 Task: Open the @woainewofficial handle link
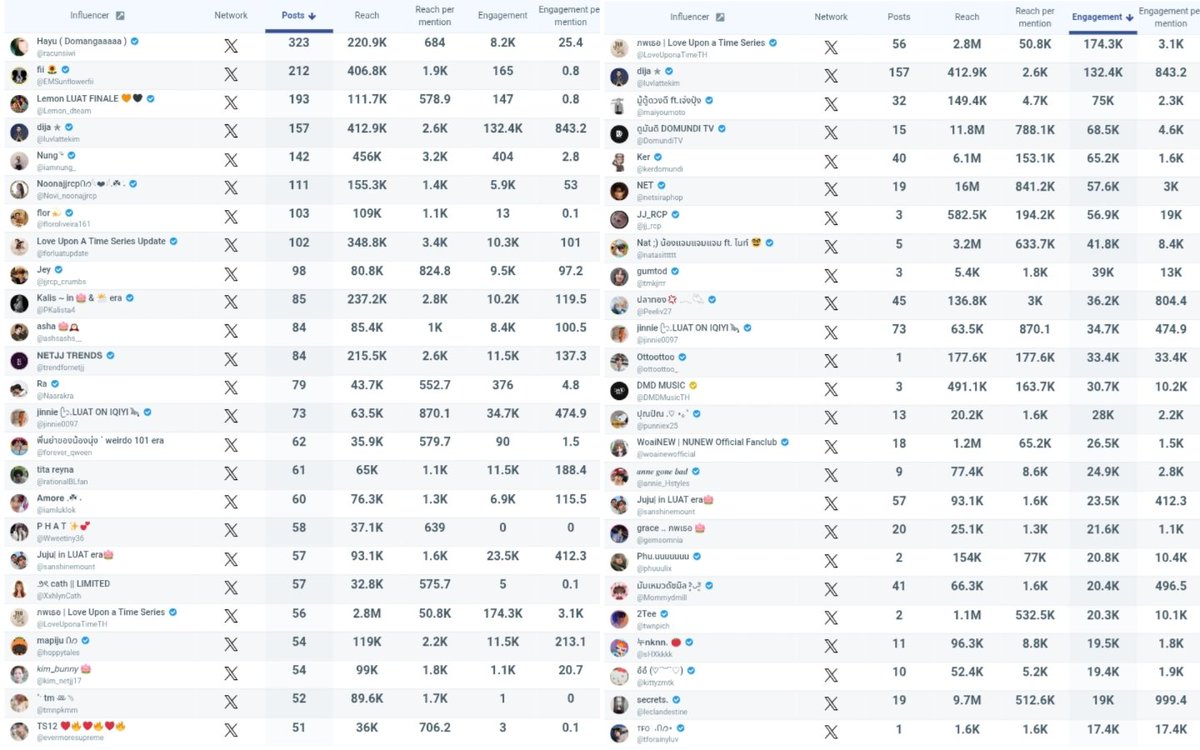(x=668, y=454)
